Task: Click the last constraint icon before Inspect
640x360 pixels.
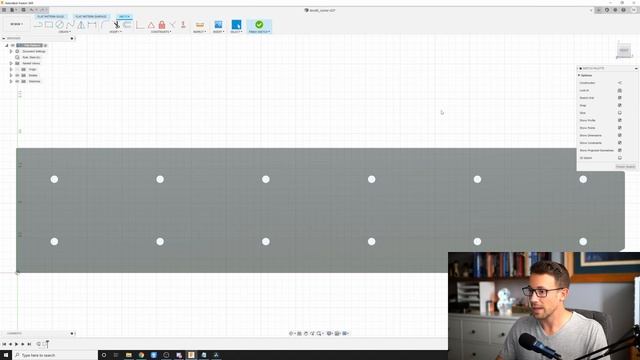Action: click(x=183, y=25)
